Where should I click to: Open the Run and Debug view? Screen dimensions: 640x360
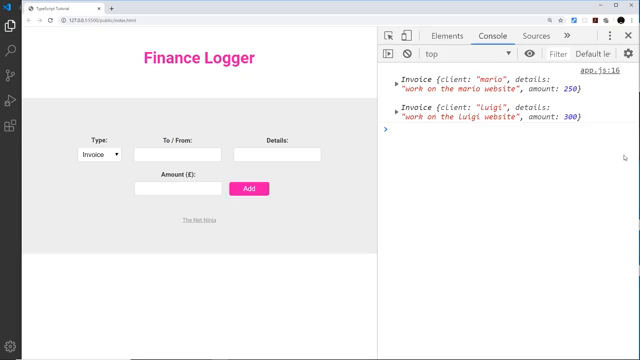click(10, 100)
